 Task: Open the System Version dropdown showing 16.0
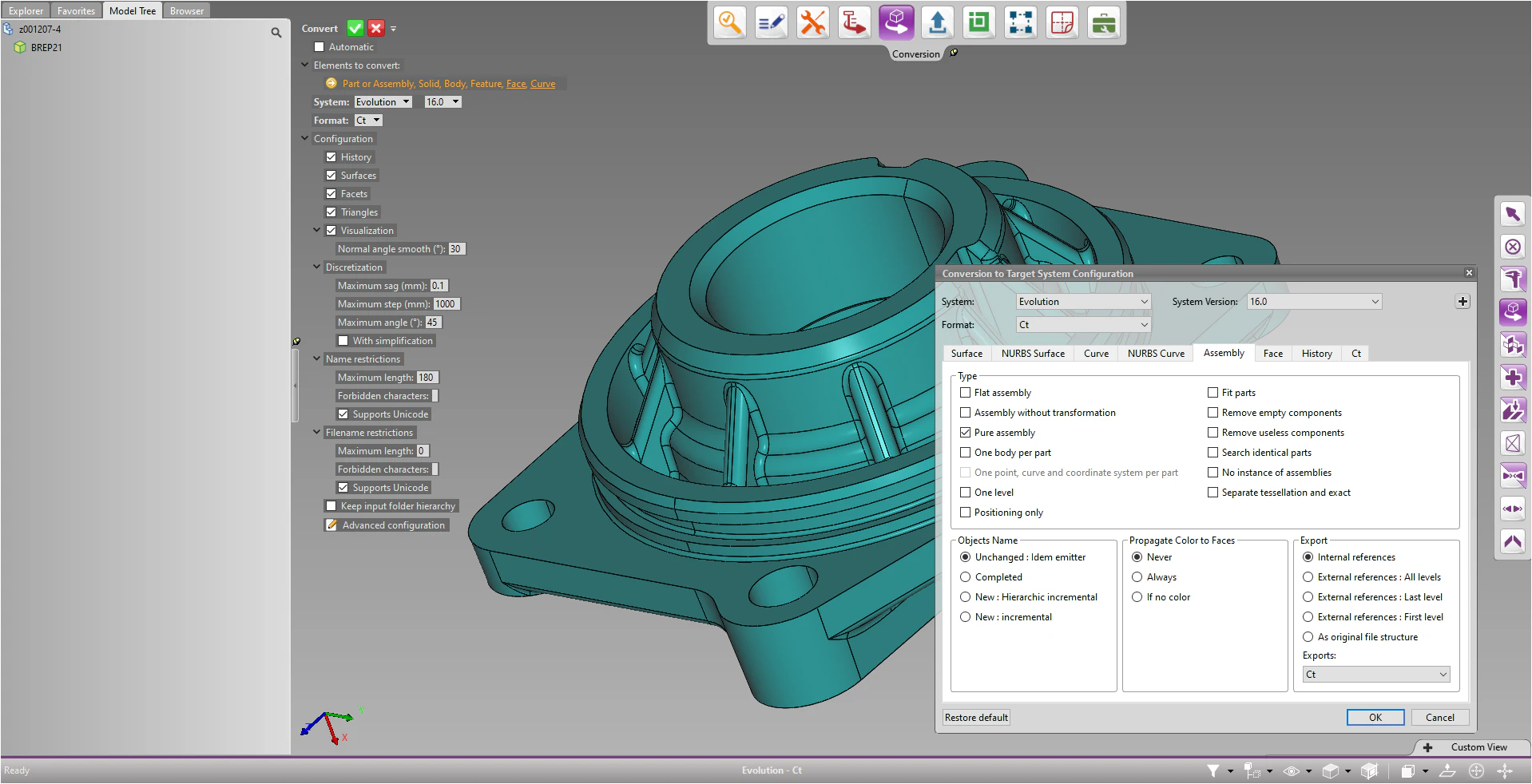coord(1312,301)
